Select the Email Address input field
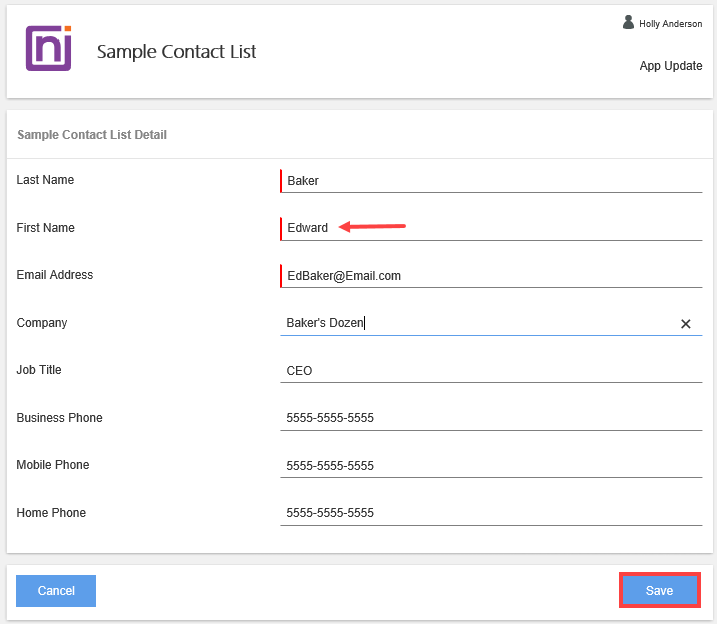The image size is (717, 624). [490, 276]
